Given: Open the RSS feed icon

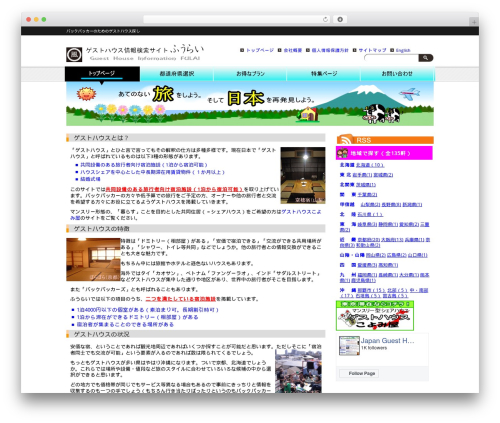Looking at the screenshot, I should pos(345,139).
